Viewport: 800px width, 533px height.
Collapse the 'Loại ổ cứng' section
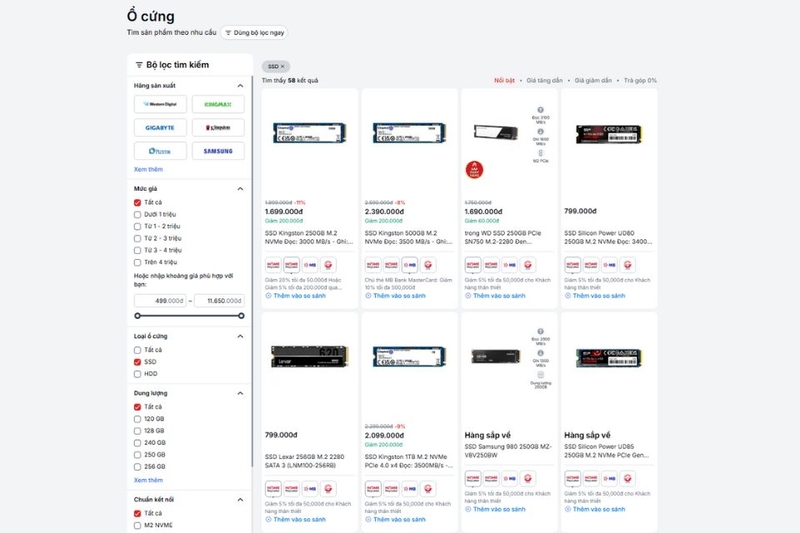click(x=240, y=336)
